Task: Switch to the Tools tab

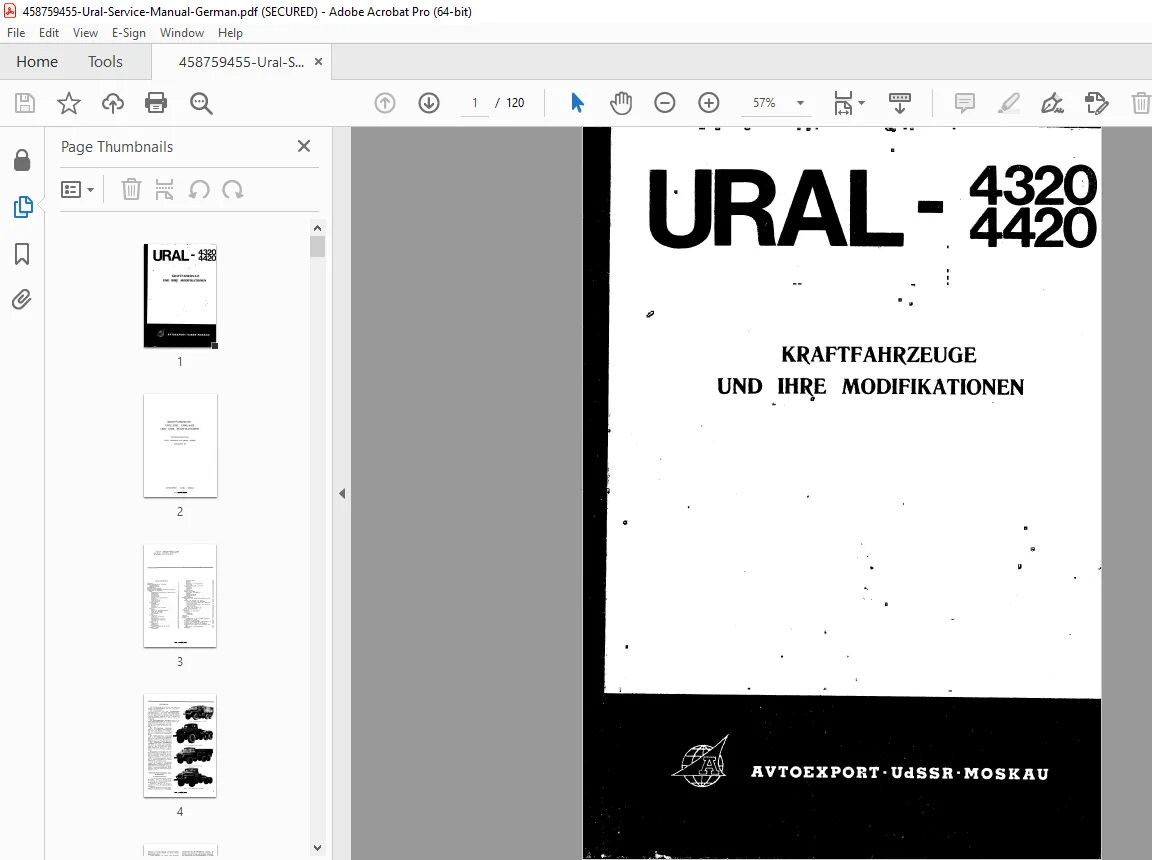Action: click(105, 62)
